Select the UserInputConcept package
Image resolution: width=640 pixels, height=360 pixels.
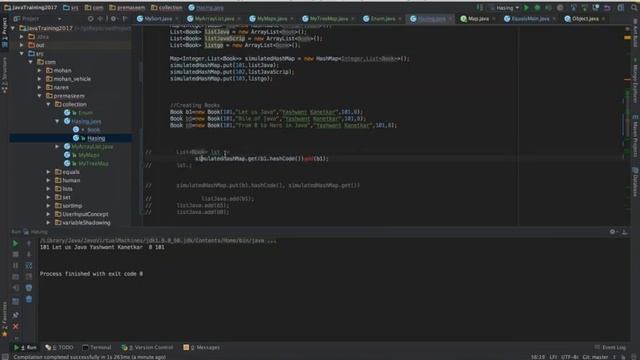[85, 214]
